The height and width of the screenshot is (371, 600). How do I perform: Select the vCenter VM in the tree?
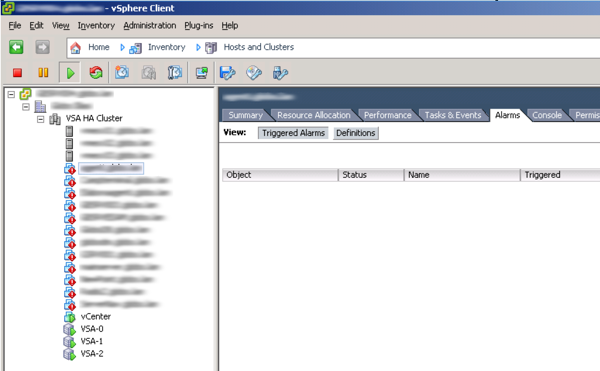click(x=96, y=317)
